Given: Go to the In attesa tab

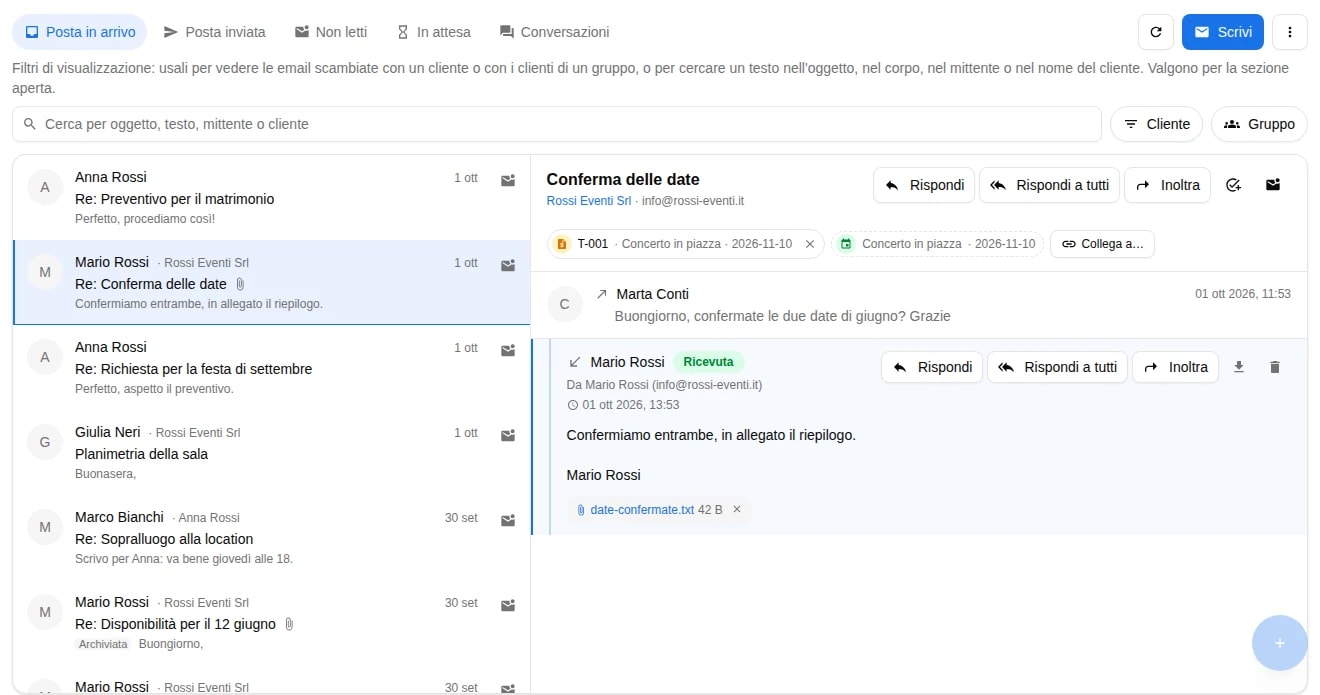Looking at the screenshot, I should click(x=434, y=32).
